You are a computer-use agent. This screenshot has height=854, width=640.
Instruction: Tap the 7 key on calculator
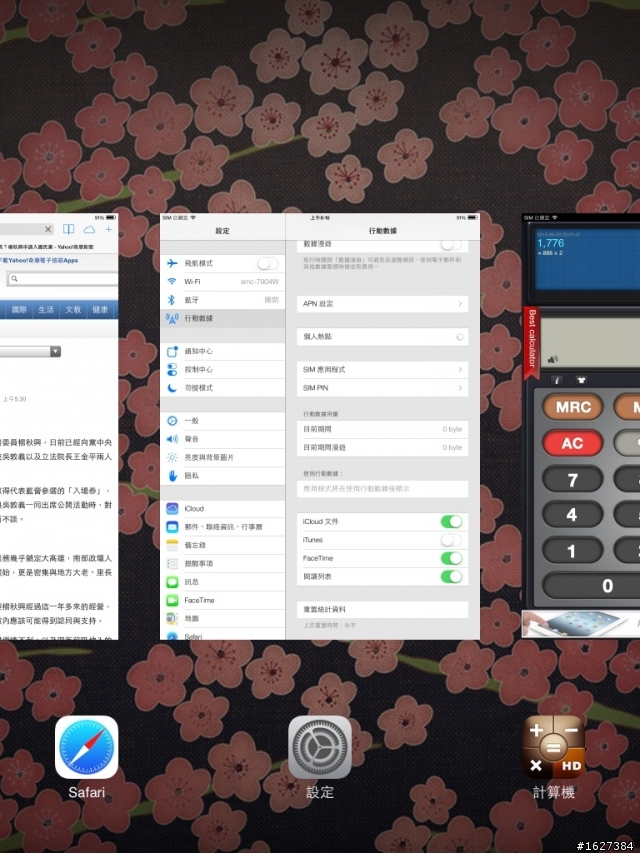click(572, 480)
